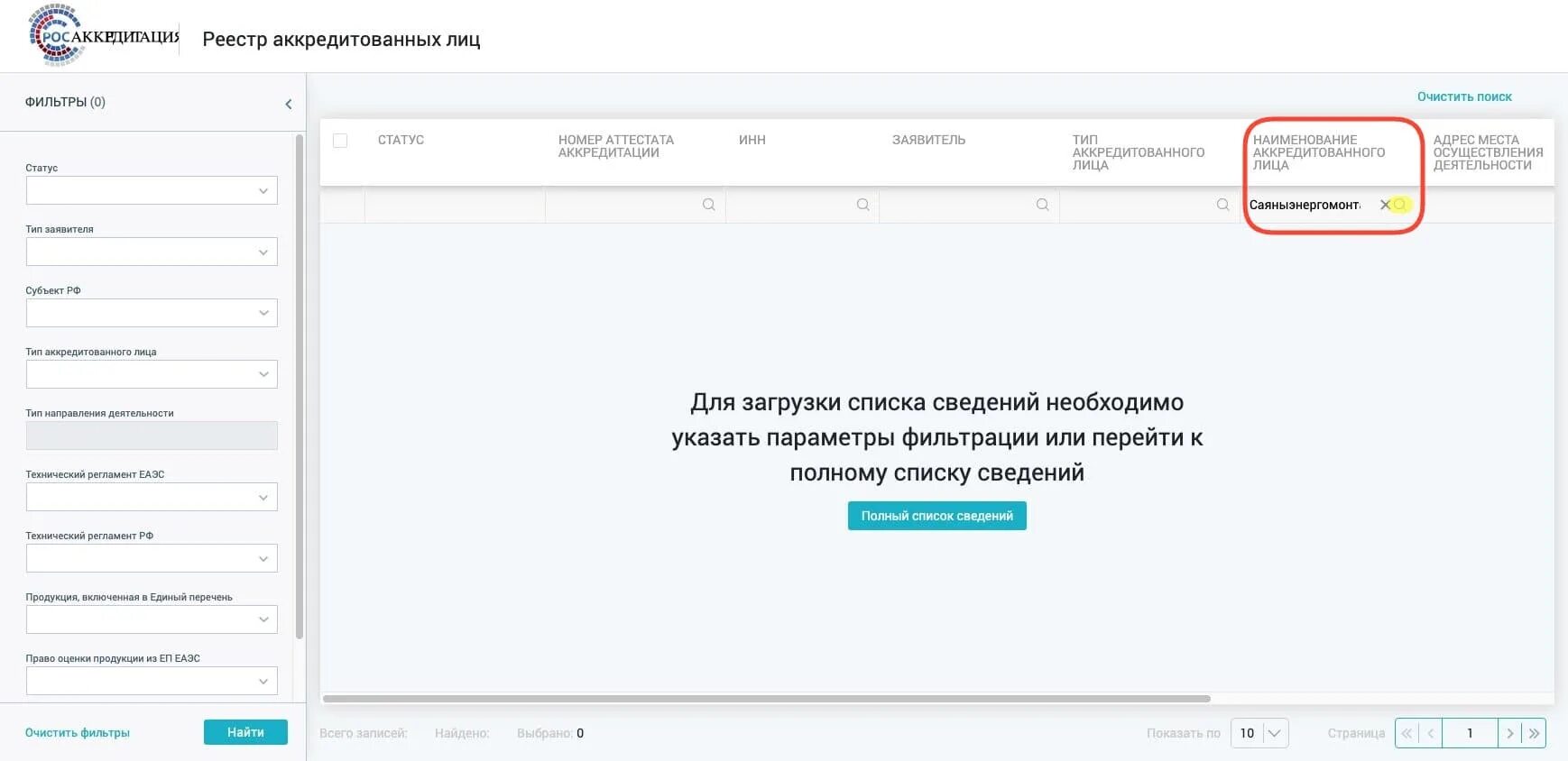1568x761 pixels.
Task: Open the Статус dropdown filter
Action: coord(152,190)
